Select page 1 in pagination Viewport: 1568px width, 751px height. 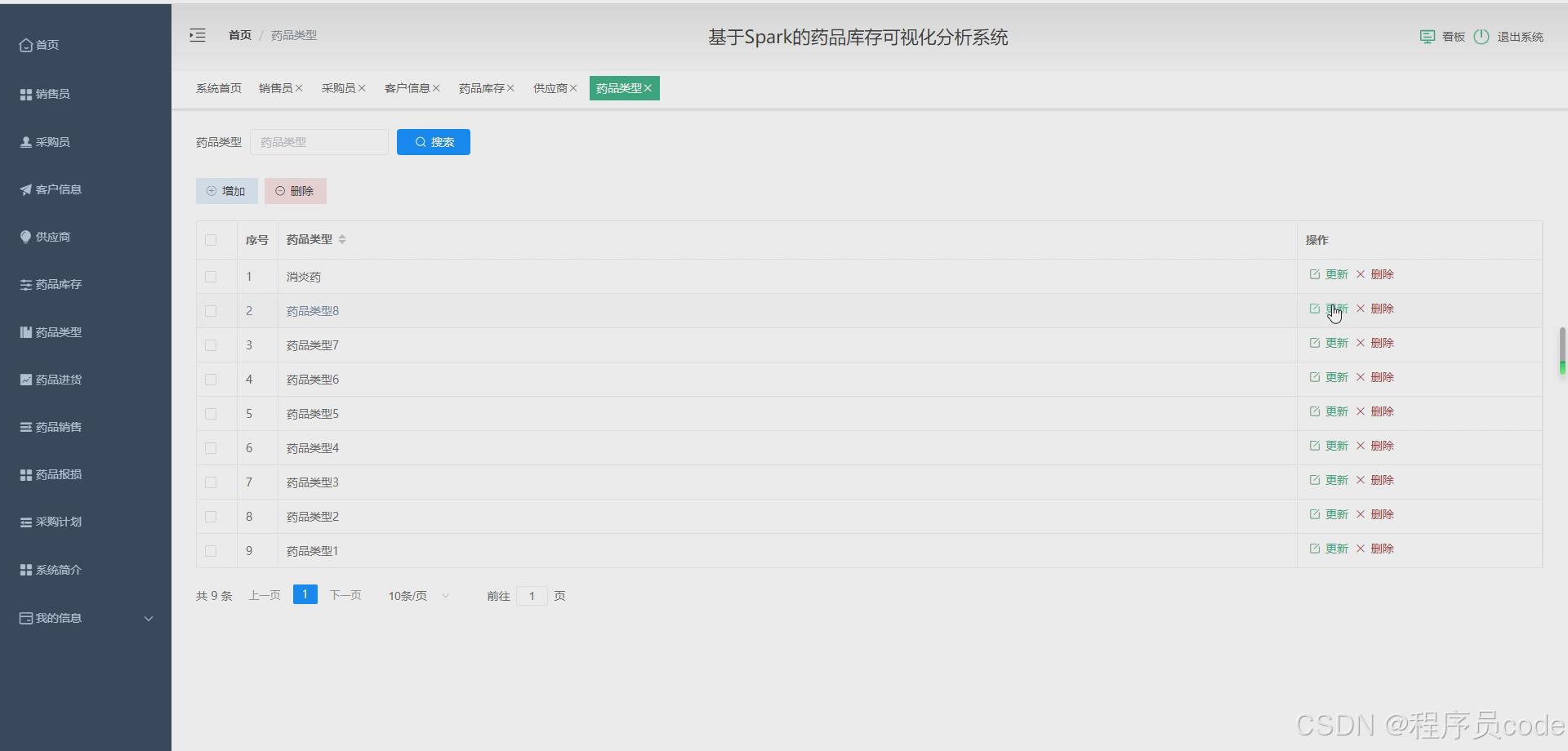pyautogui.click(x=305, y=595)
